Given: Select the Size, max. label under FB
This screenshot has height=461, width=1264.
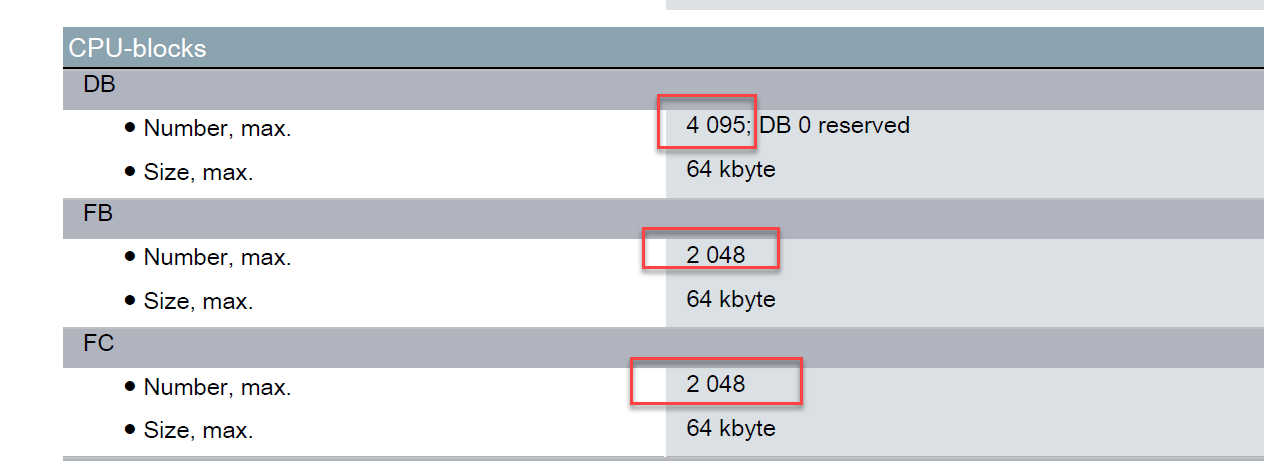Looking at the screenshot, I should pos(198,301).
